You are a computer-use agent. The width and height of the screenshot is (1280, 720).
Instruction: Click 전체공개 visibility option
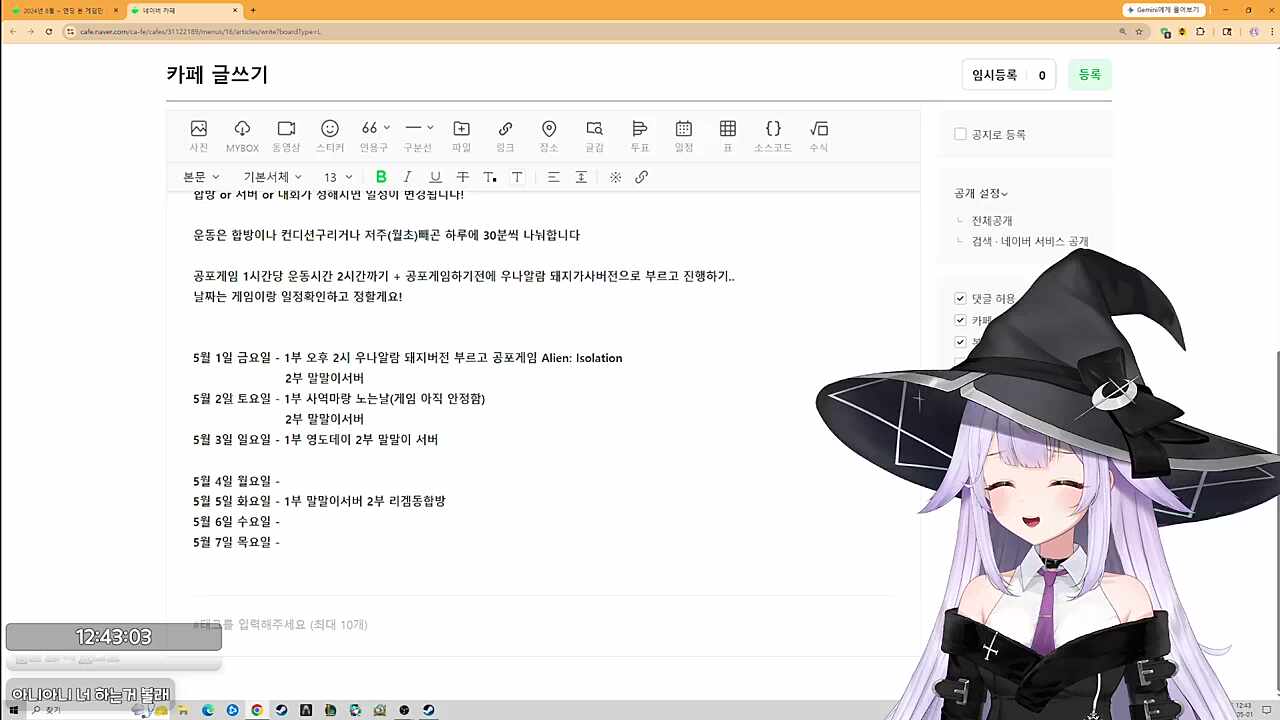pos(992,221)
